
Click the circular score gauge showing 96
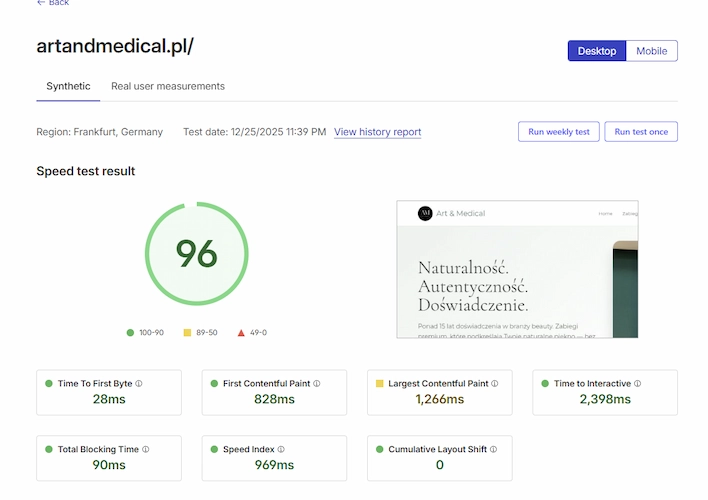pyautogui.click(x=196, y=253)
